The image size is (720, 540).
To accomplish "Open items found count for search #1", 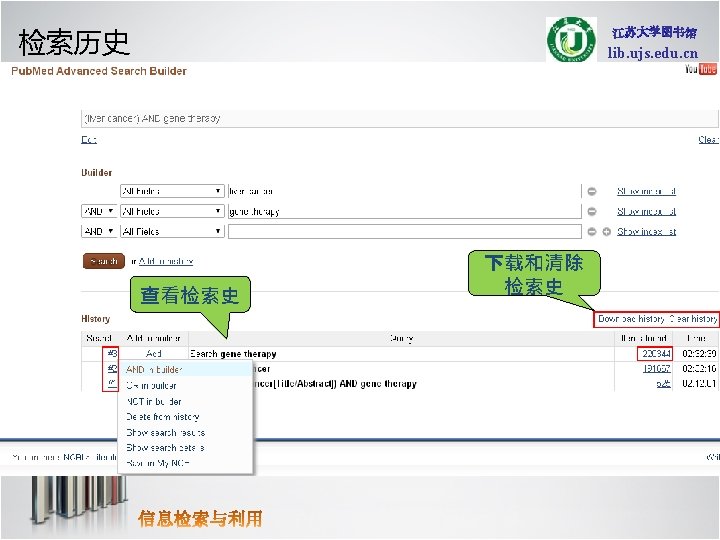I will point(664,383).
